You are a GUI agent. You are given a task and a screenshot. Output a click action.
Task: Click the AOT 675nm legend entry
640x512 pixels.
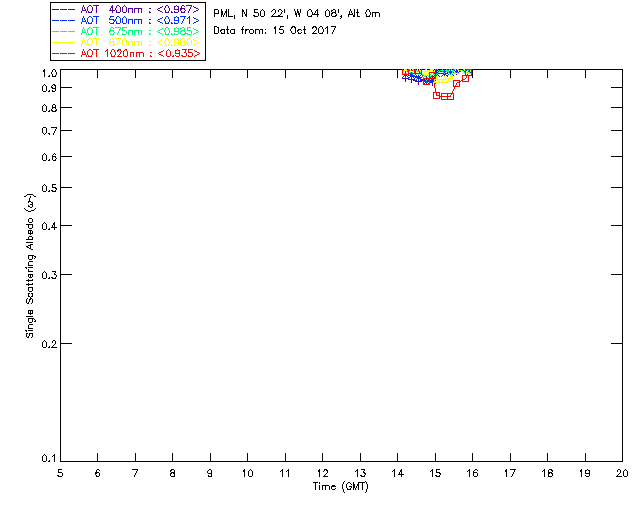(126, 31)
